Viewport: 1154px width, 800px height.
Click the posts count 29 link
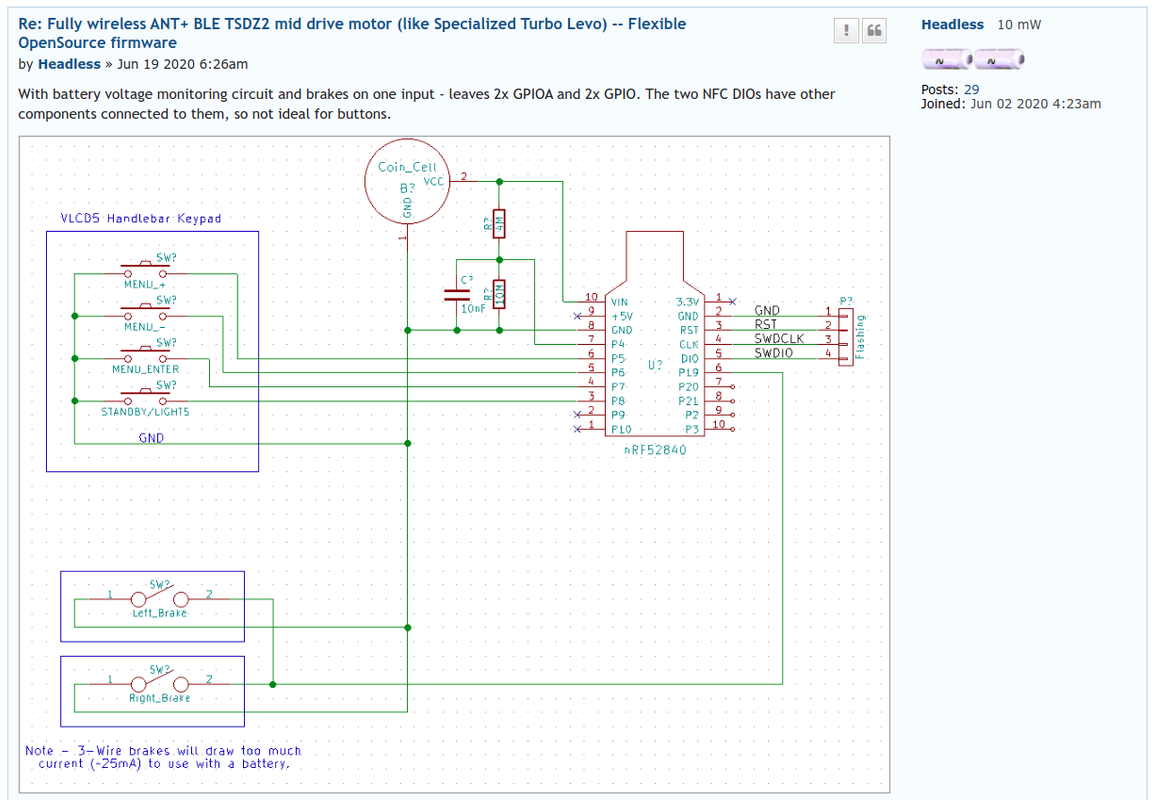coord(971,90)
